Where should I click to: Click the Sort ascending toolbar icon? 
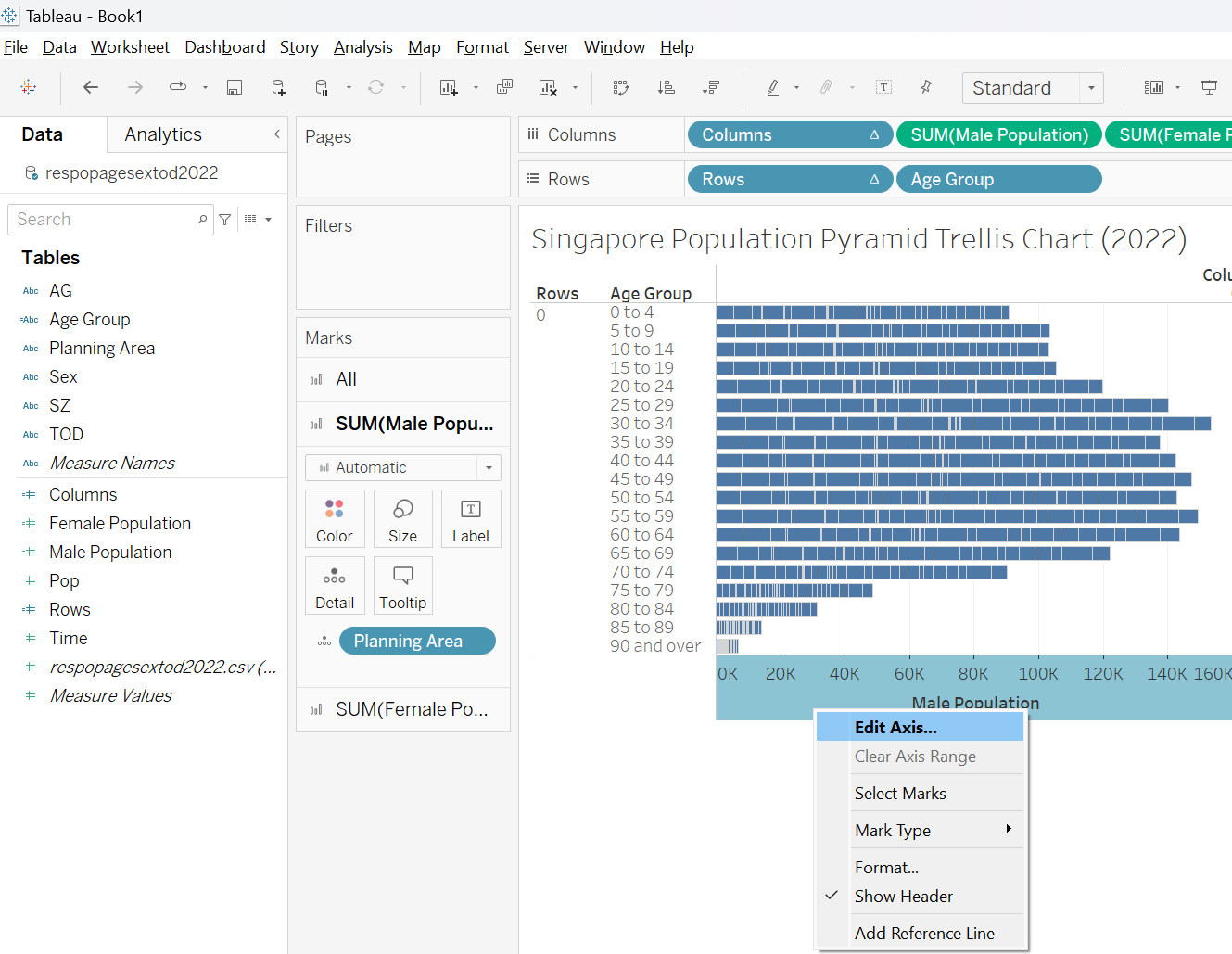tap(666, 87)
